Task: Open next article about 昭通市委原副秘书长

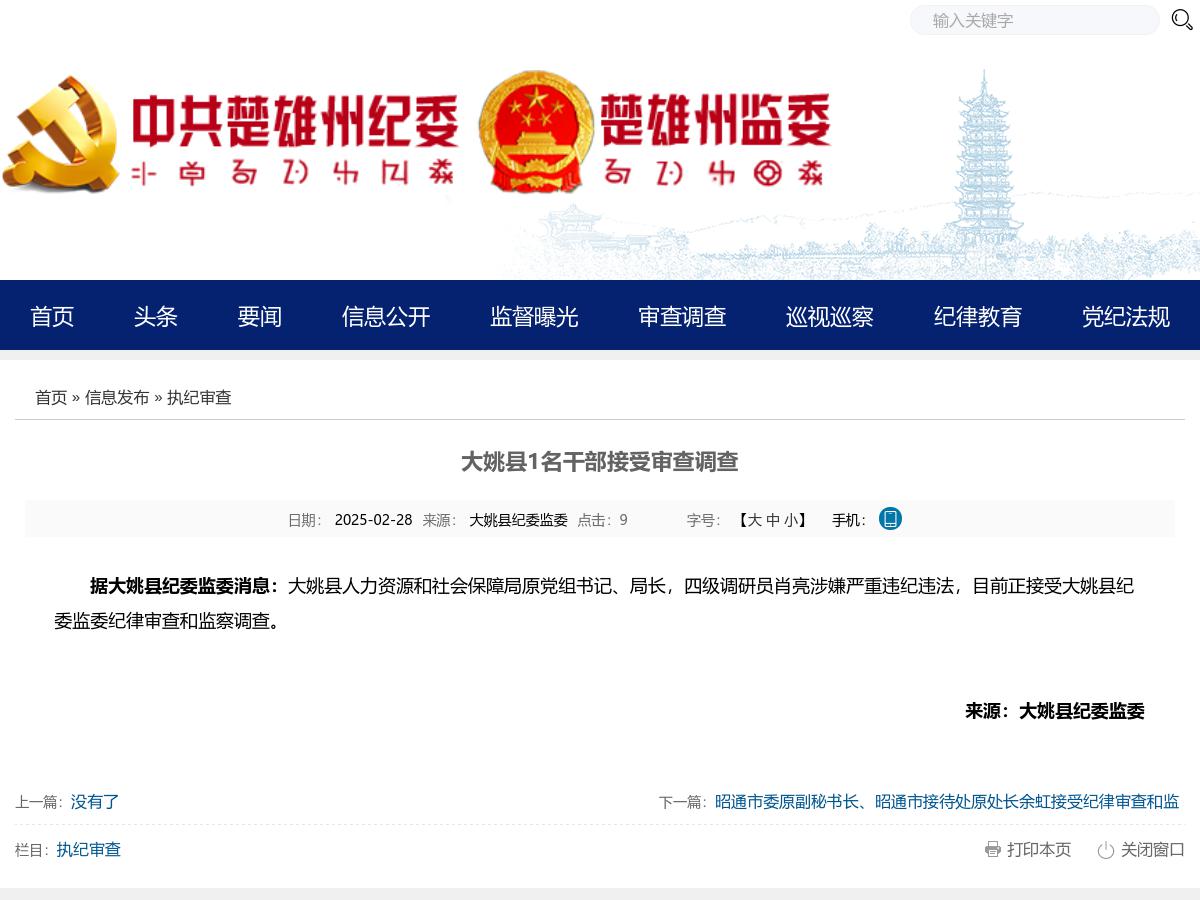Action: click(947, 802)
